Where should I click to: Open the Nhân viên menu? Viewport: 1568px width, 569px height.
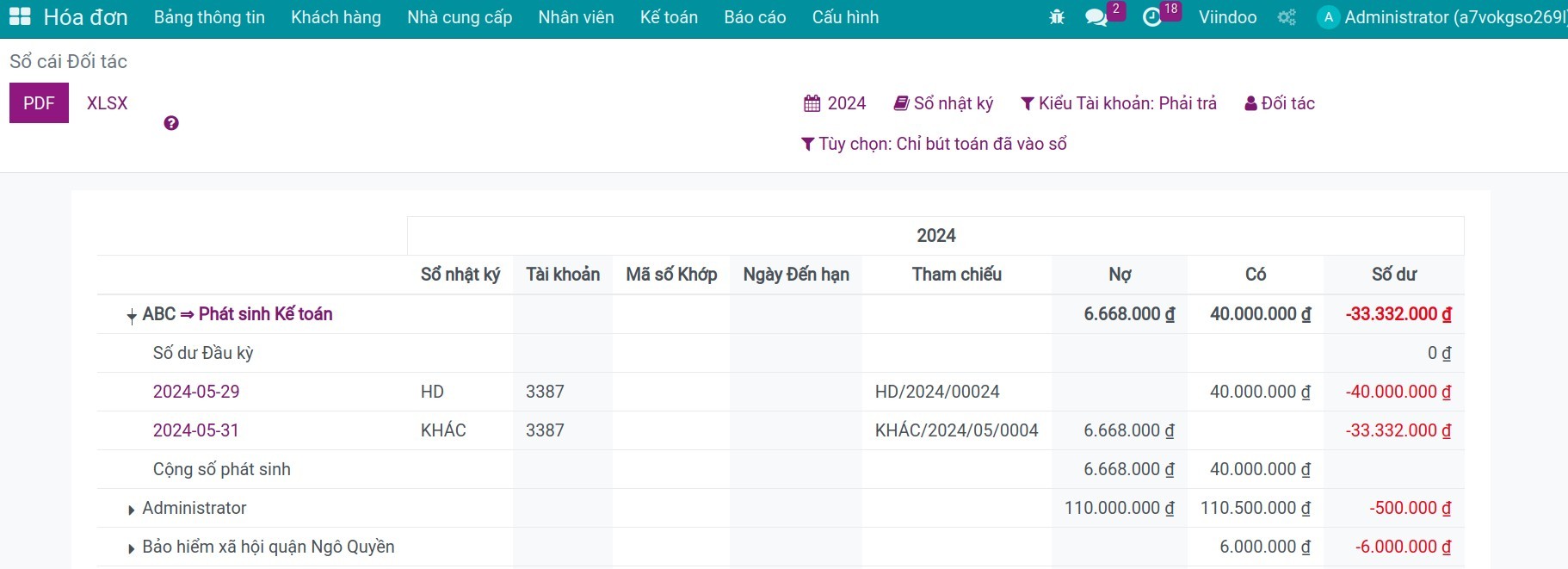click(x=576, y=17)
